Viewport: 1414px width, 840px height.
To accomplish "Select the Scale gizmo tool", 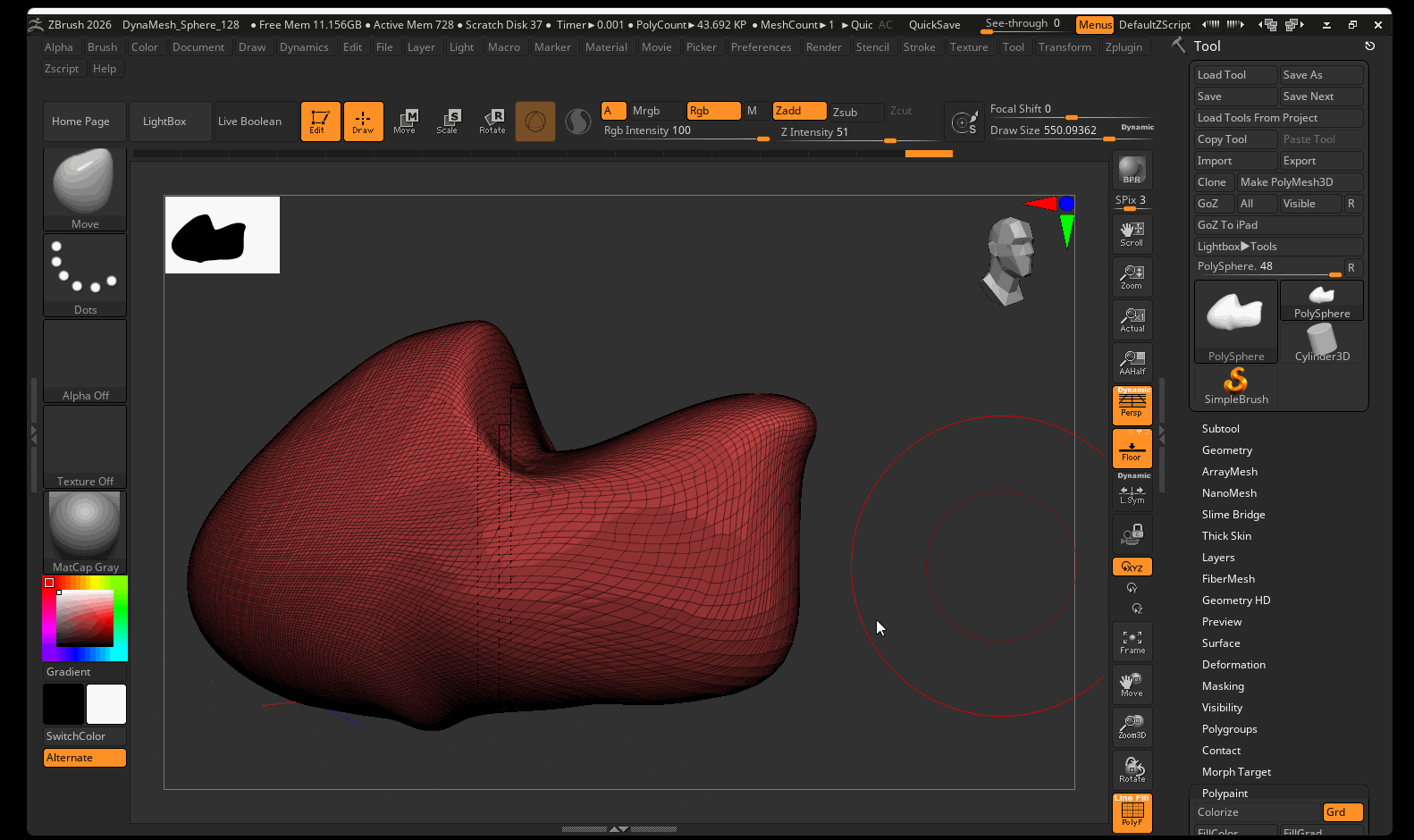I will pyautogui.click(x=447, y=121).
